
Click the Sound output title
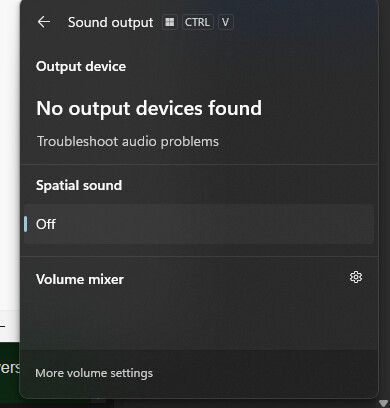tap(110, 22)
